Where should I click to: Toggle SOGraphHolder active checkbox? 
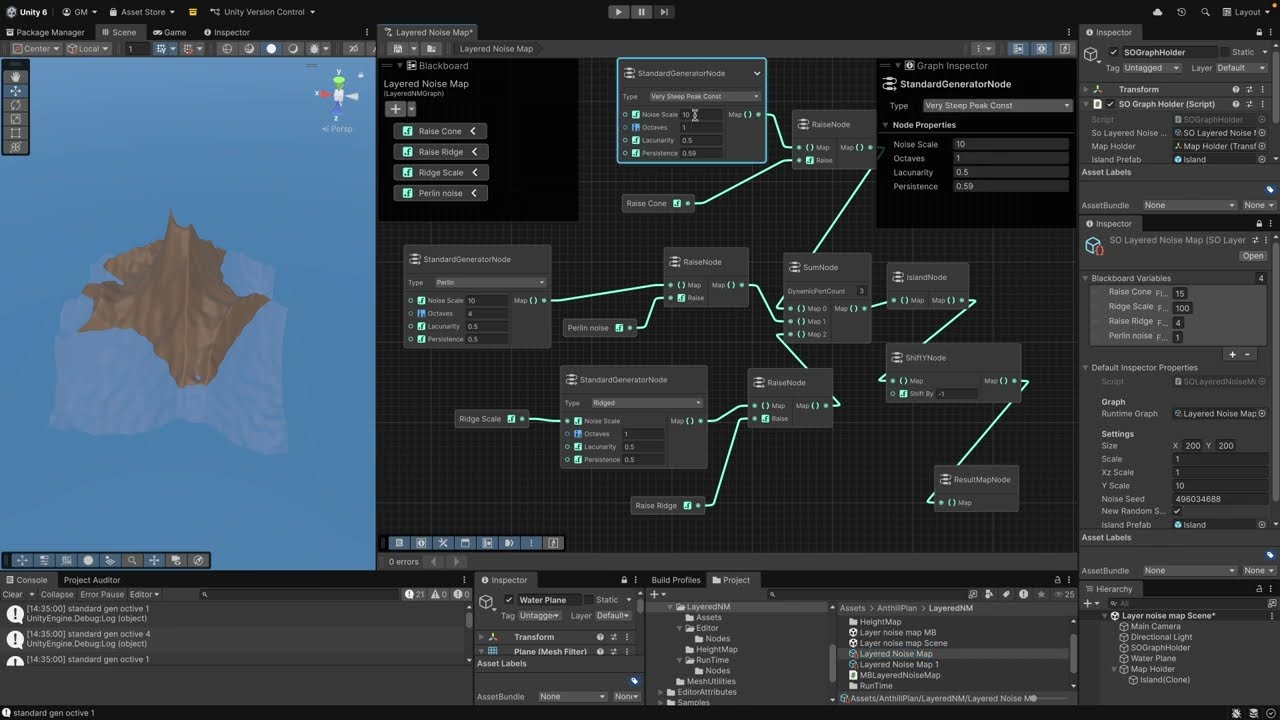click(1114, 52)
